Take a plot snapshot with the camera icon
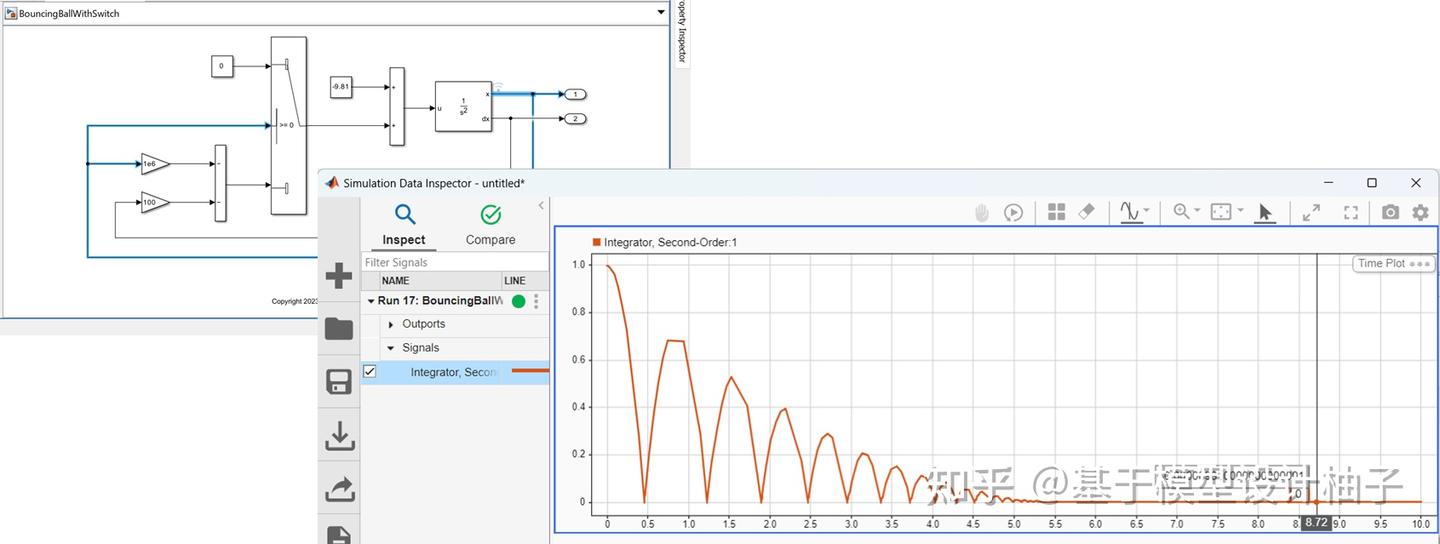 click(x=1390, y=212)
